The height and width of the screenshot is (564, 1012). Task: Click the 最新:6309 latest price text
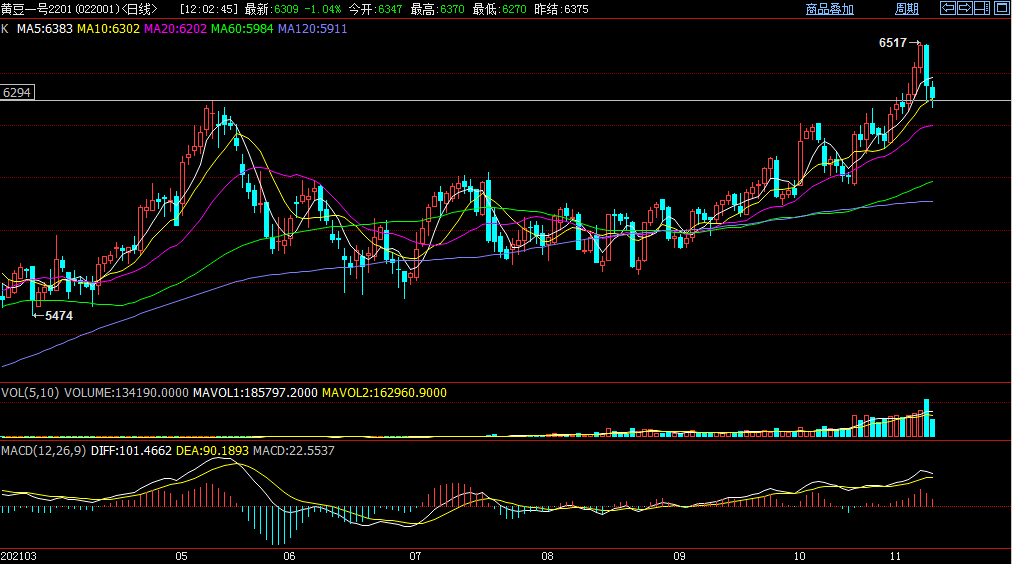(x=271, y=9)
